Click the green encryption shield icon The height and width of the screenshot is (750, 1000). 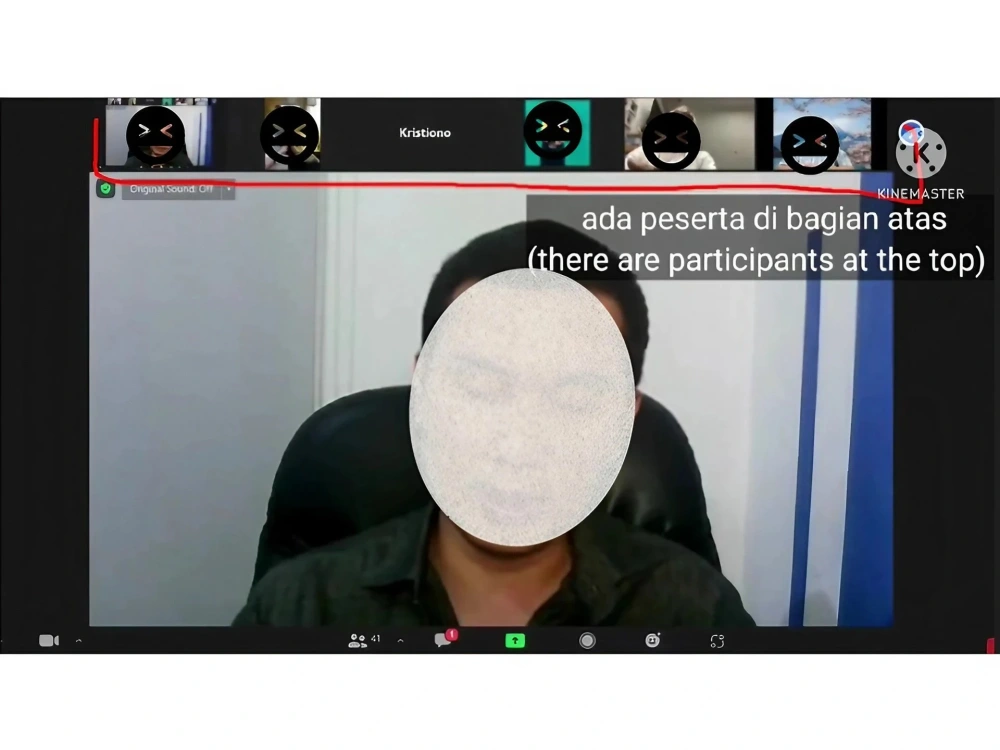click(106, 189)
